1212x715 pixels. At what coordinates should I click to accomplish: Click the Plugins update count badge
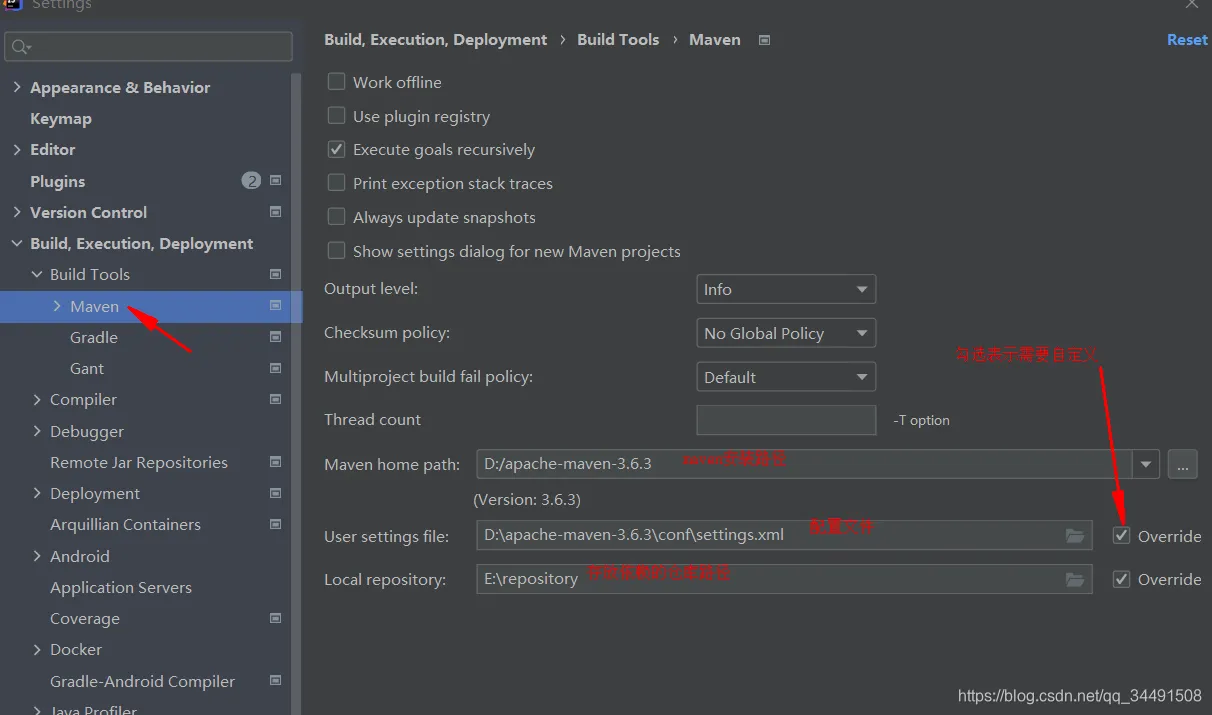coord(251,181)
